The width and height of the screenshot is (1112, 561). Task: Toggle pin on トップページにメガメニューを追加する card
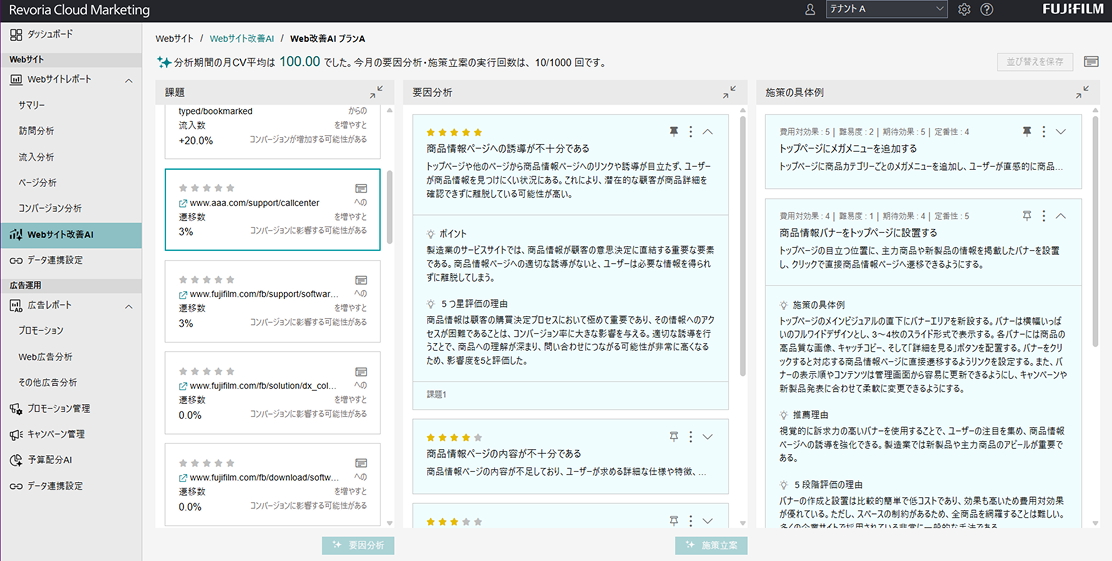coord(1027,131)
